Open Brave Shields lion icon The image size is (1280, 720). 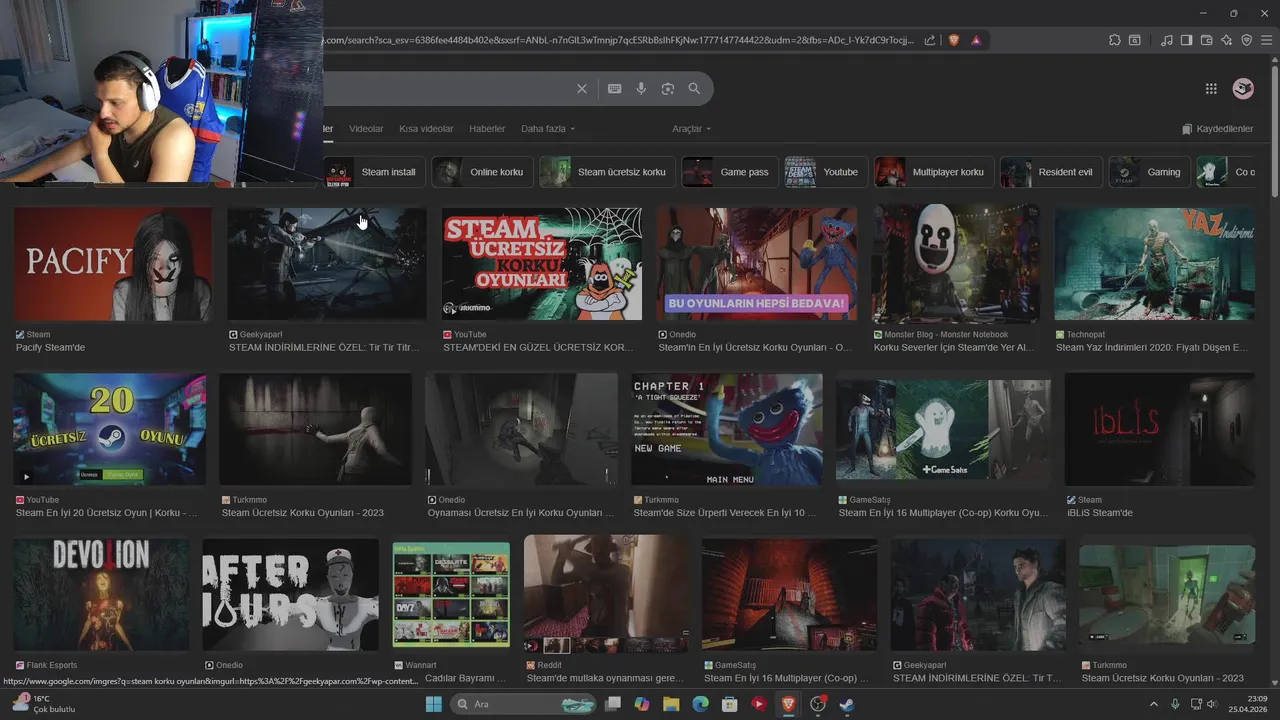954,40
